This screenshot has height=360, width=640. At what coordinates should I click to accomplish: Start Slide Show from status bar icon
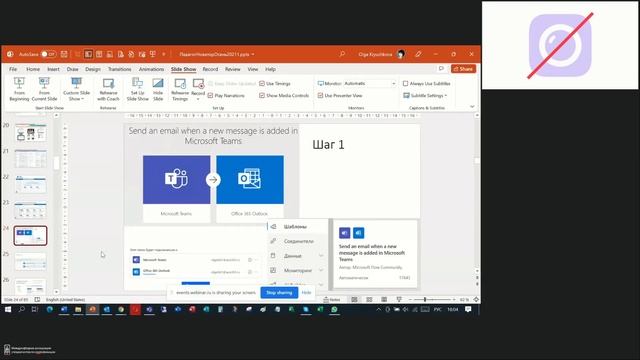click(x=399, y=300)
